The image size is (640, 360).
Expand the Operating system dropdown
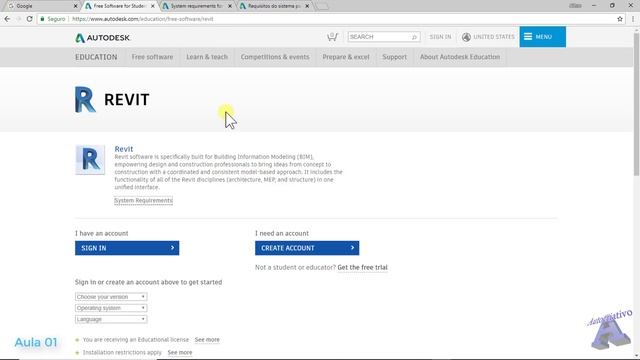click(111, 308)
